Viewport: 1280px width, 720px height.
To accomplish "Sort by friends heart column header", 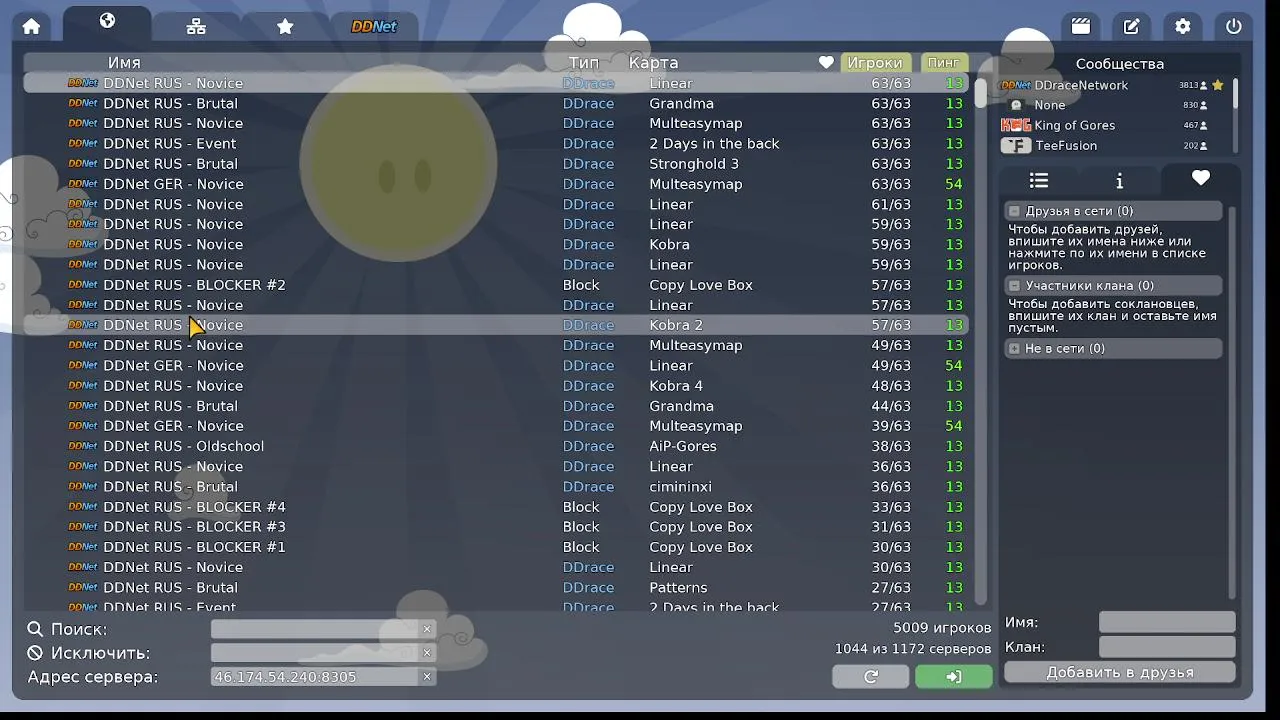I will point(826,63).
